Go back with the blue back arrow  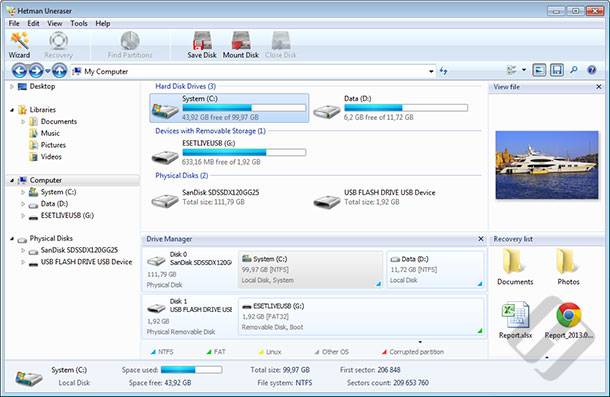(19, 71)
